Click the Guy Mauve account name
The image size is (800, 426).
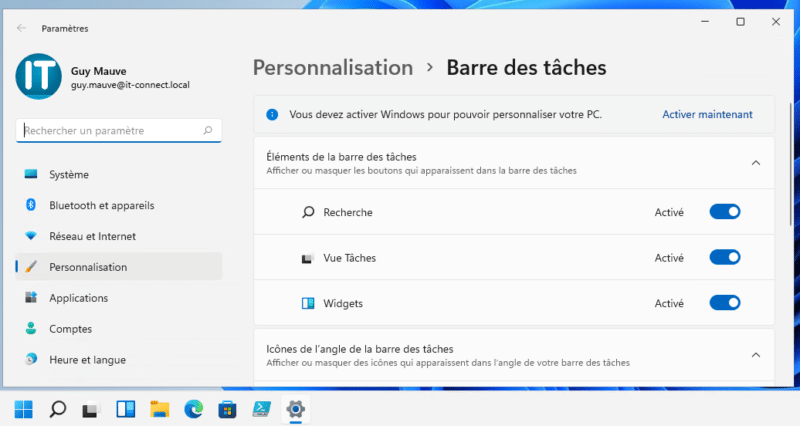pyautogui.click(x=98, y=71)
